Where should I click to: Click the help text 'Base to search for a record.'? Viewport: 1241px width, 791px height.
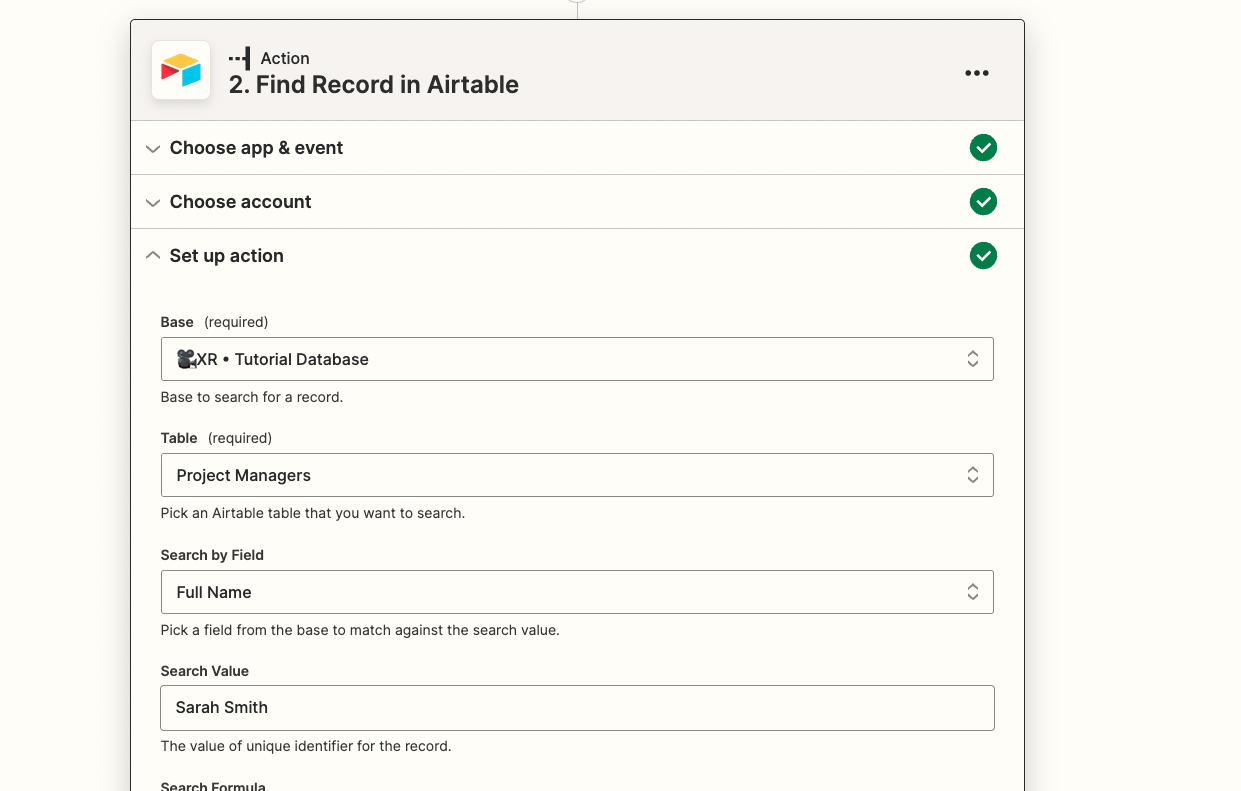252,397
